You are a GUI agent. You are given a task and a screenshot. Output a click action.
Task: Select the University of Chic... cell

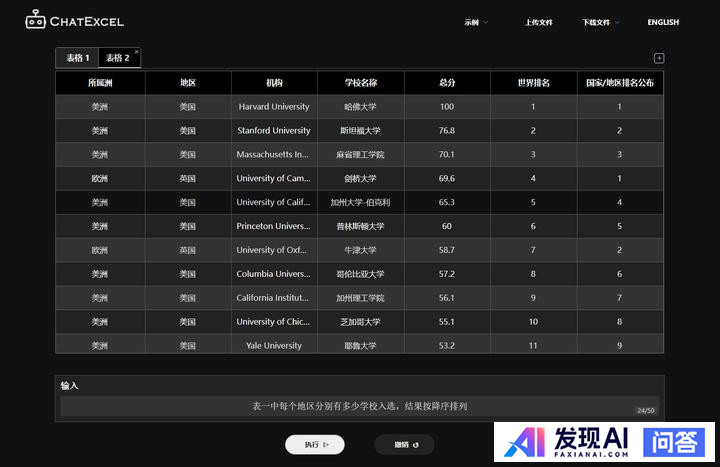pyautogui.click(x=274, y=321)
